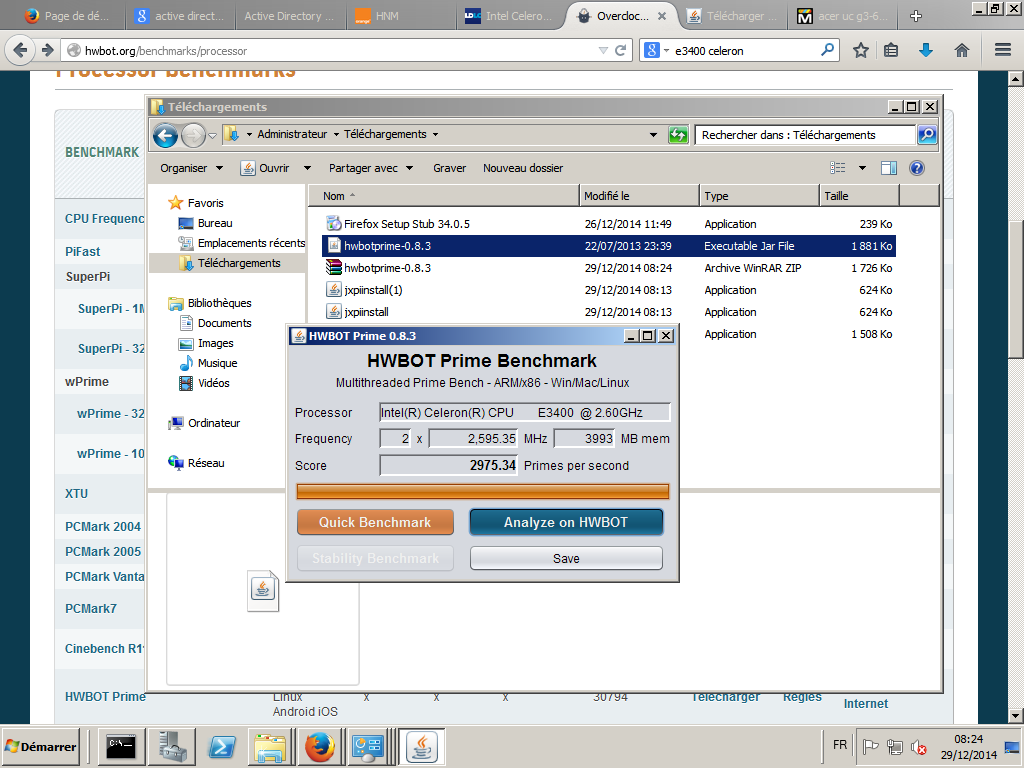Click the Explorer back arrow
This screenshot has height=768, width=1024.
coord(165,135)
